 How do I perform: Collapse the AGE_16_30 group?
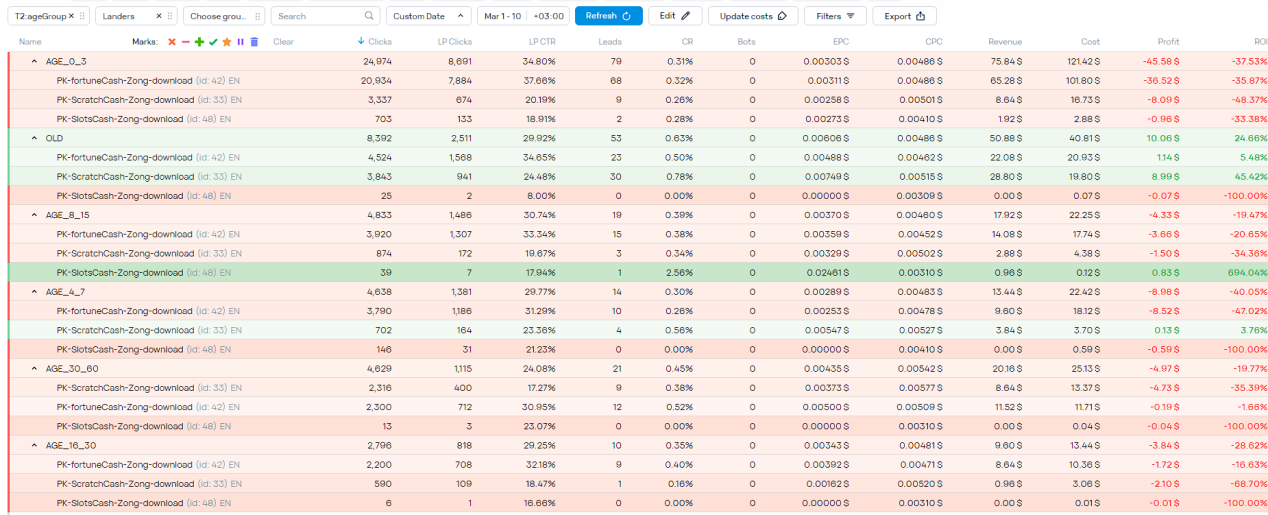[x=34, y=445]
